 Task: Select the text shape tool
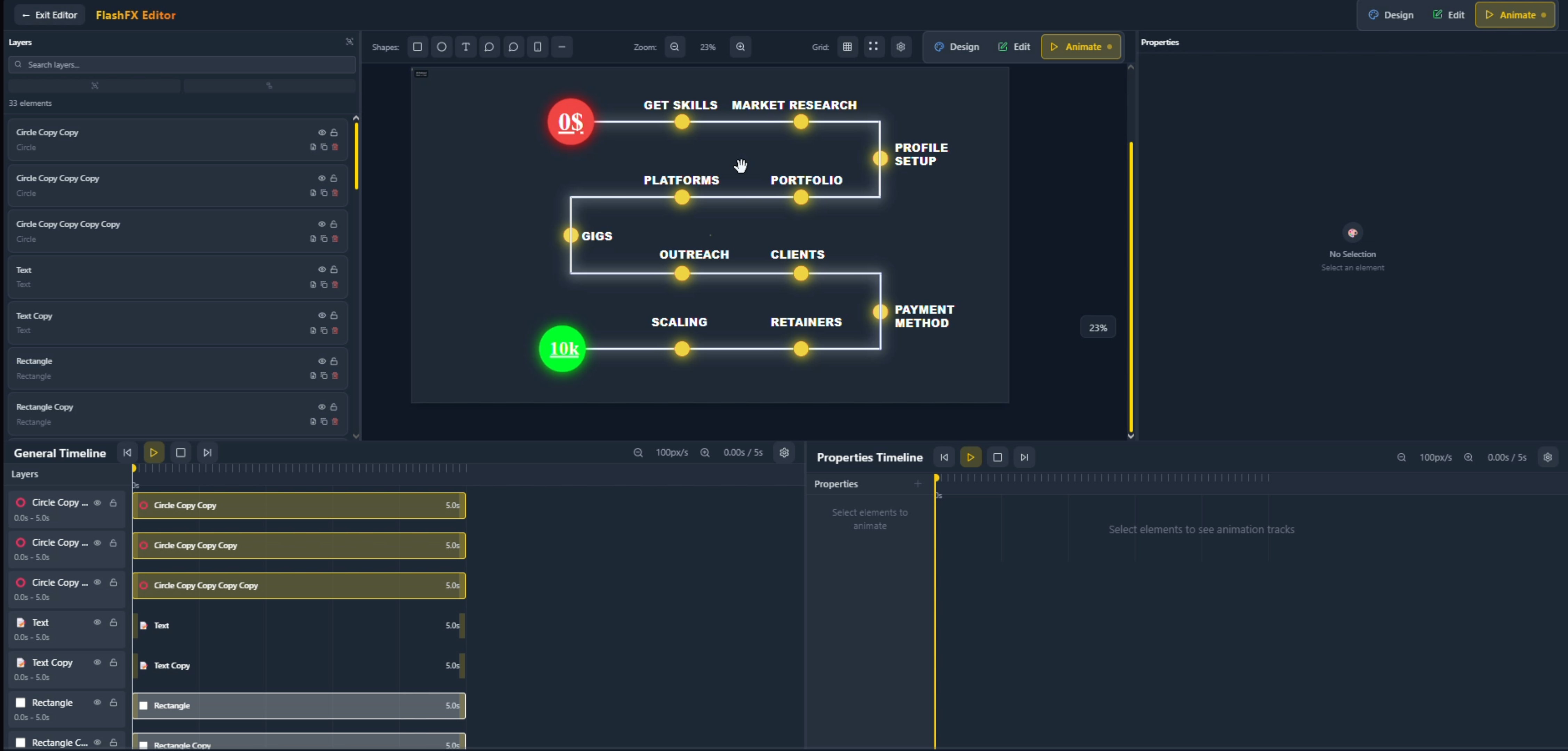466,47
